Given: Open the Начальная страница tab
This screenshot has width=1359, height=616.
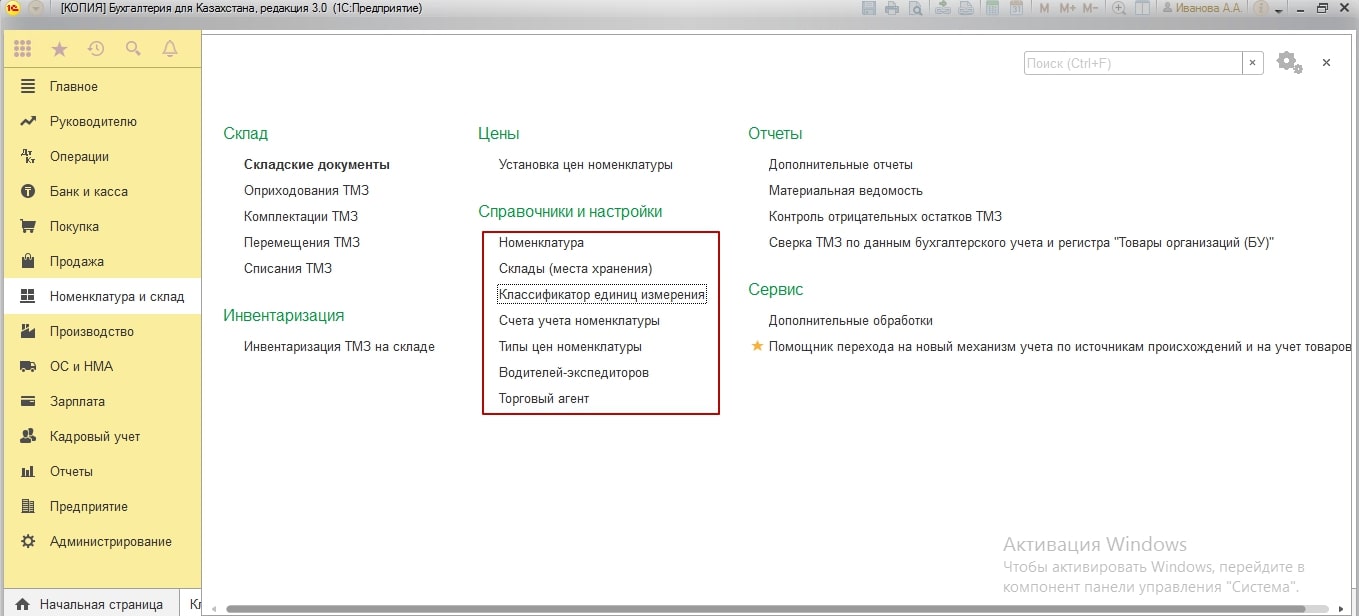Looking at the screenshot, I should pos(100,604).
